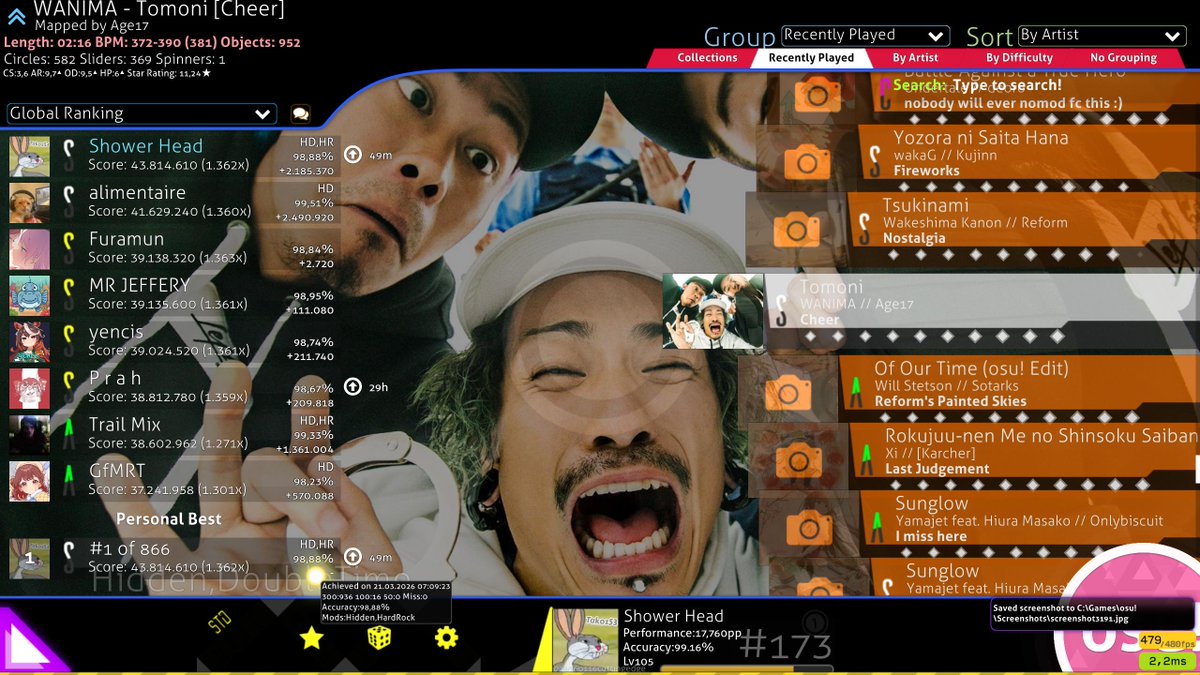Click camera placeholder on Yozora ni Saita Hana
Screen dimensions: 1200x675
click(807, 161)
